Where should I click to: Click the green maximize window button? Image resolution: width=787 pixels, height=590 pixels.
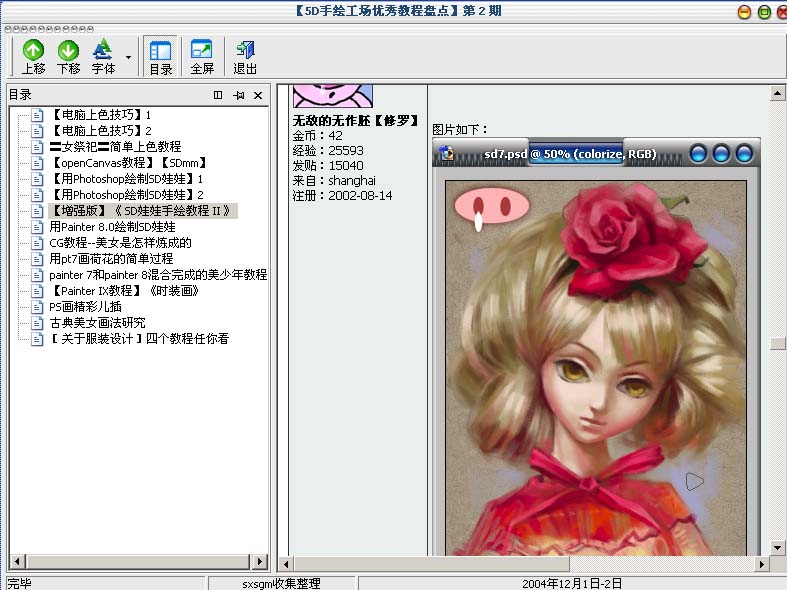tap(764, 12)
